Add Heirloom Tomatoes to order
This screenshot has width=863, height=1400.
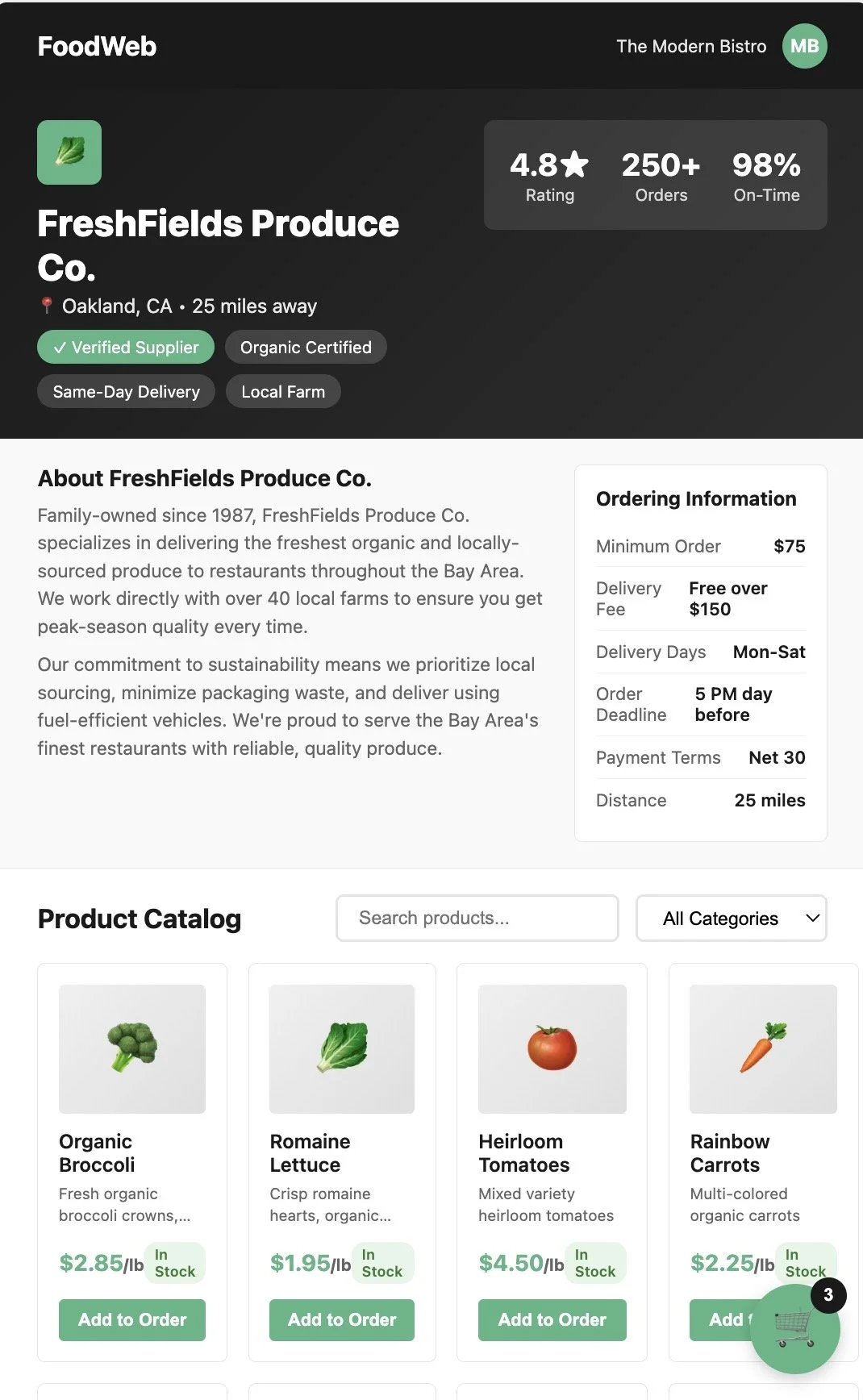click(x=552, y=1319)
